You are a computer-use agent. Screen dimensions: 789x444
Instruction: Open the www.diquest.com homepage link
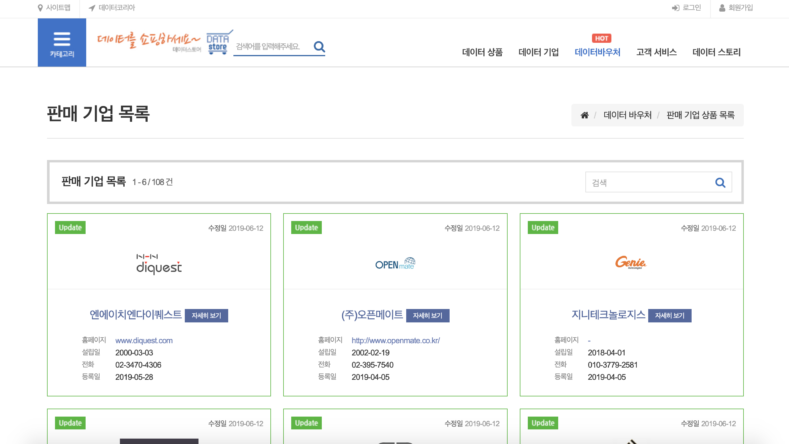point(144,340)
